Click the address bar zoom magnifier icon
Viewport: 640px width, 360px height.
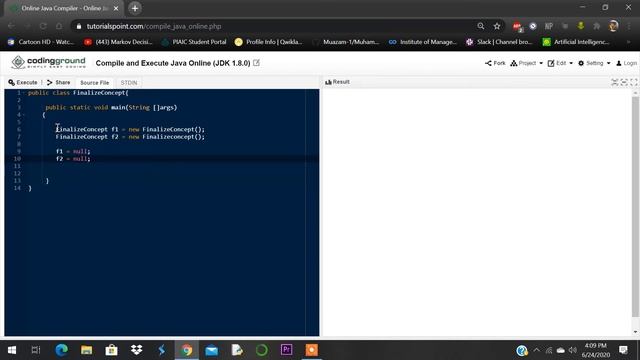point(481,26)
